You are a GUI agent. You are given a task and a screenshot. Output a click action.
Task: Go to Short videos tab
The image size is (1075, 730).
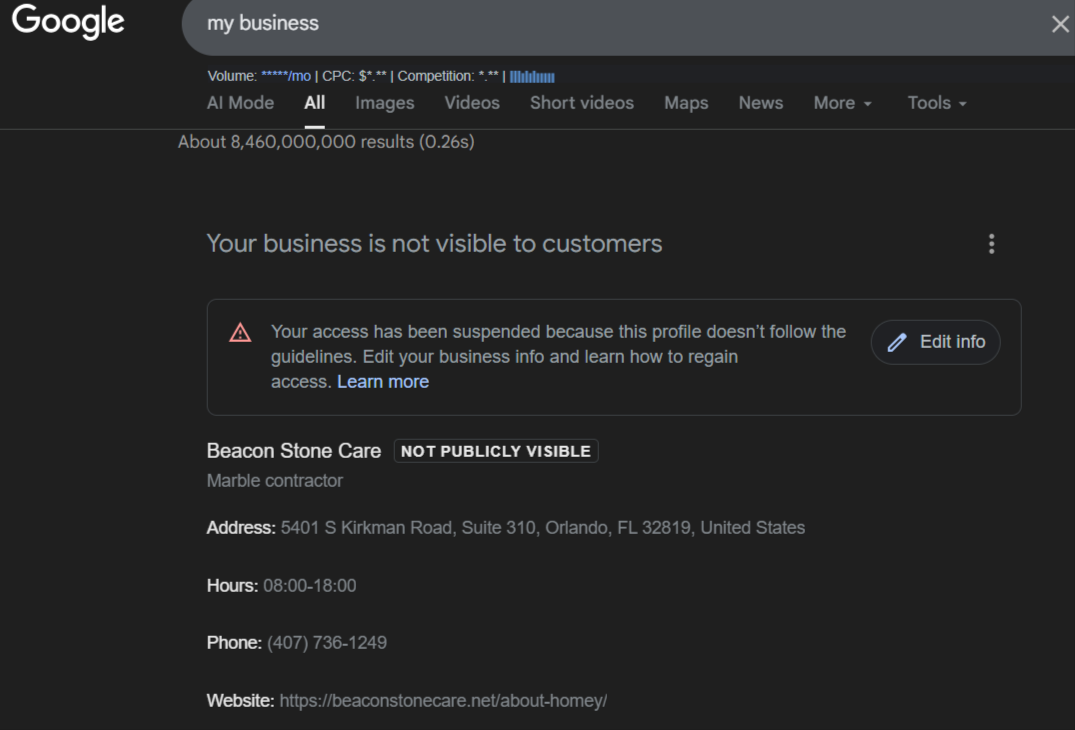581,103
